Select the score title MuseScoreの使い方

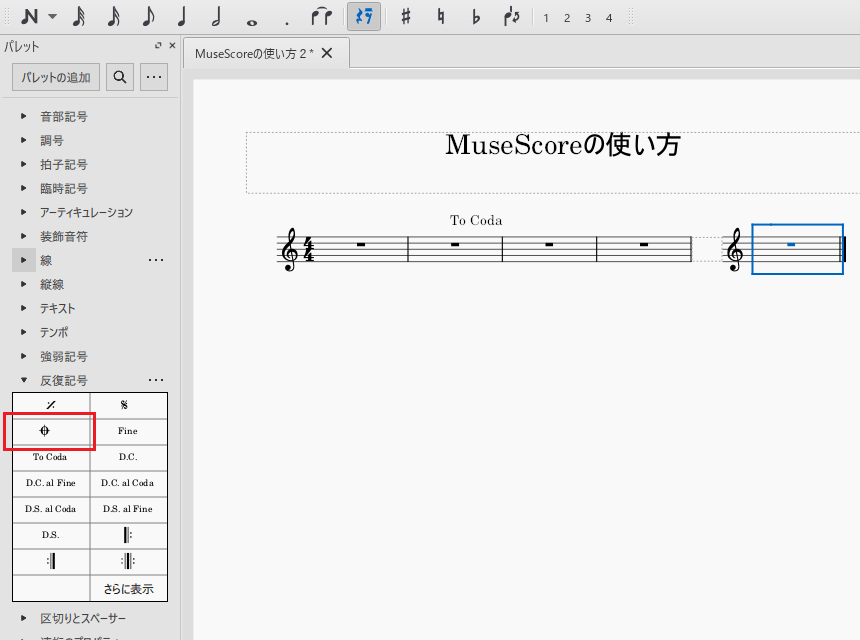point(563,145)
